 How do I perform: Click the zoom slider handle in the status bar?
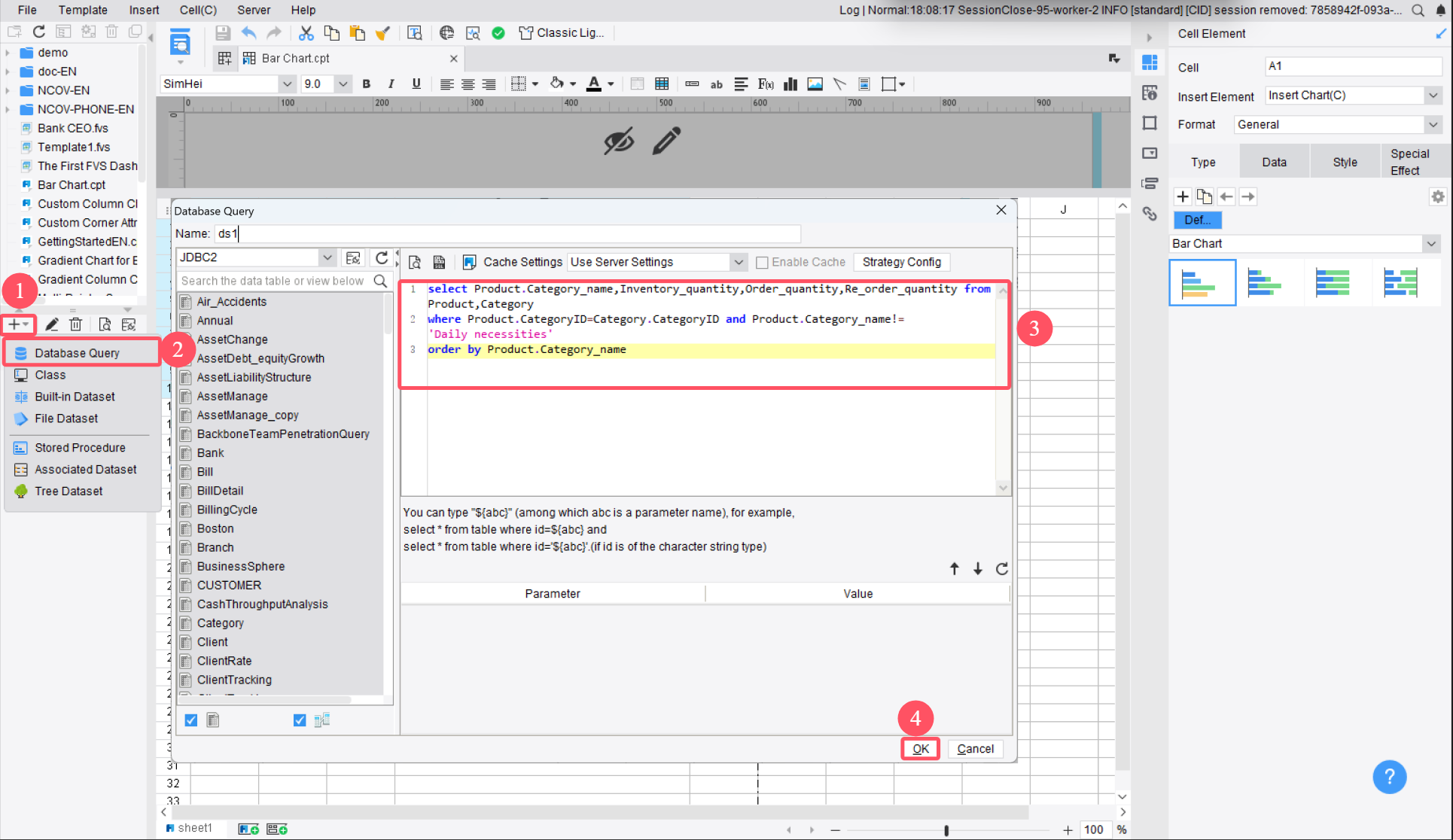click(x=946, y=830)
